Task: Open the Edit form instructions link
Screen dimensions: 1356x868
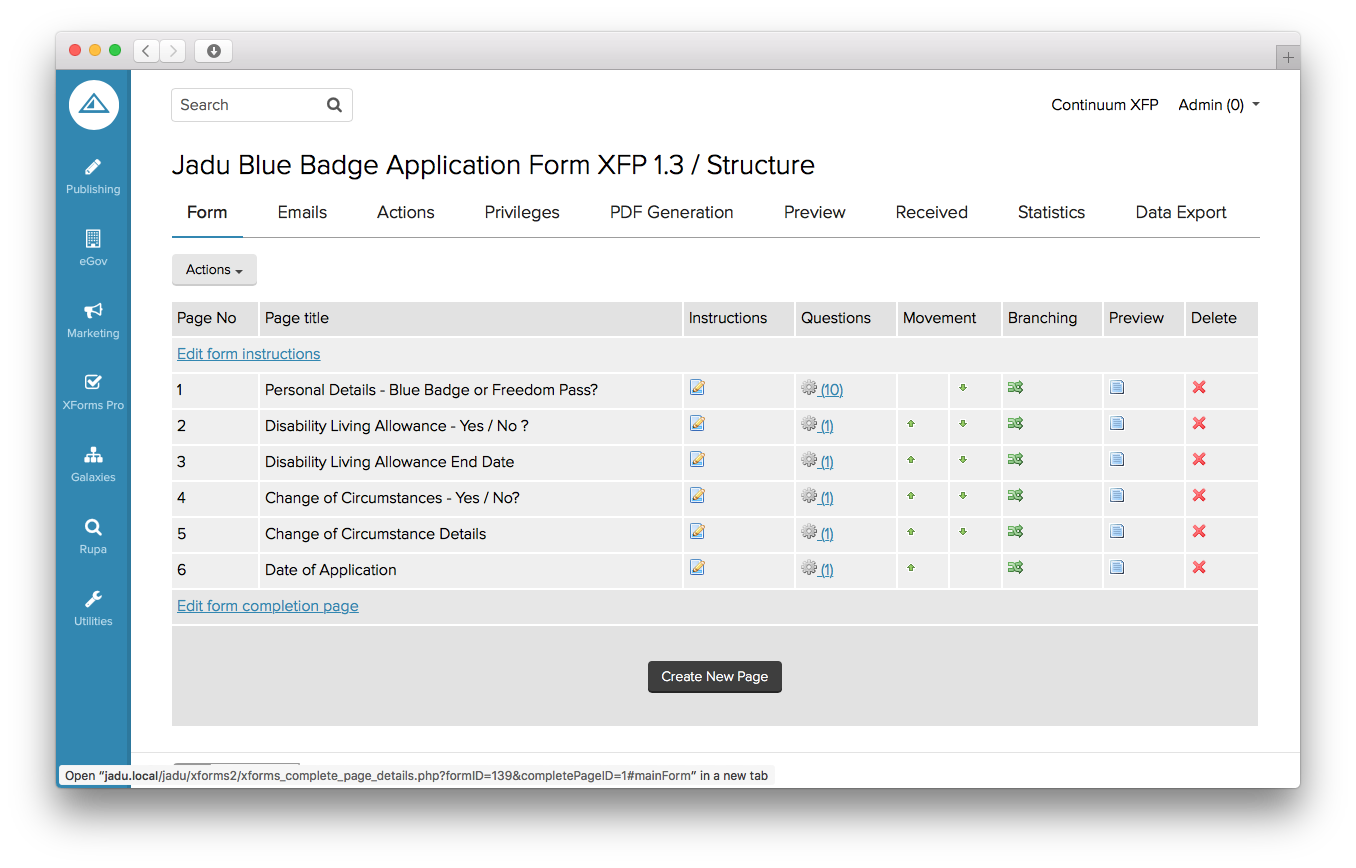Action: coord(248,354)
